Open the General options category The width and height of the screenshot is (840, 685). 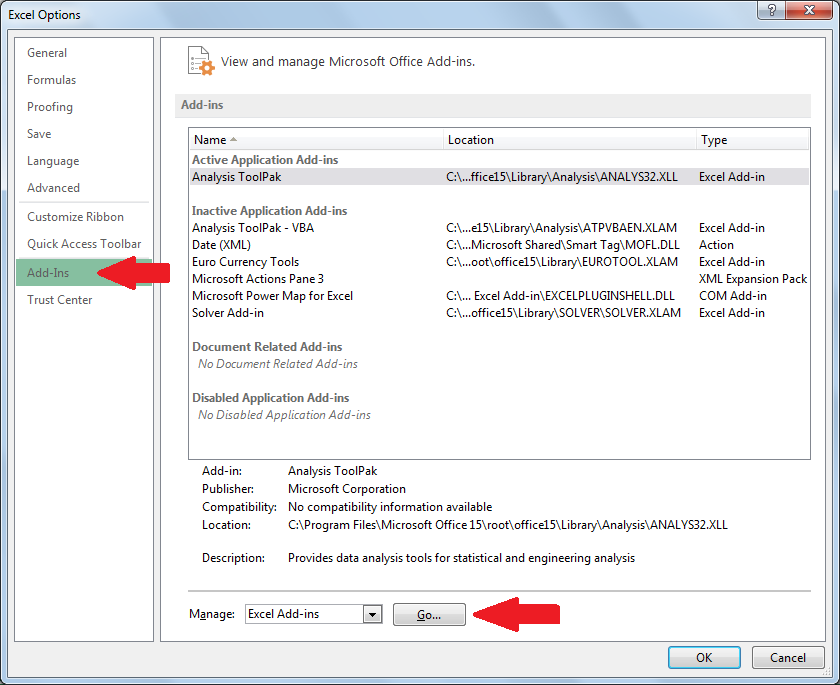(47, 53)
